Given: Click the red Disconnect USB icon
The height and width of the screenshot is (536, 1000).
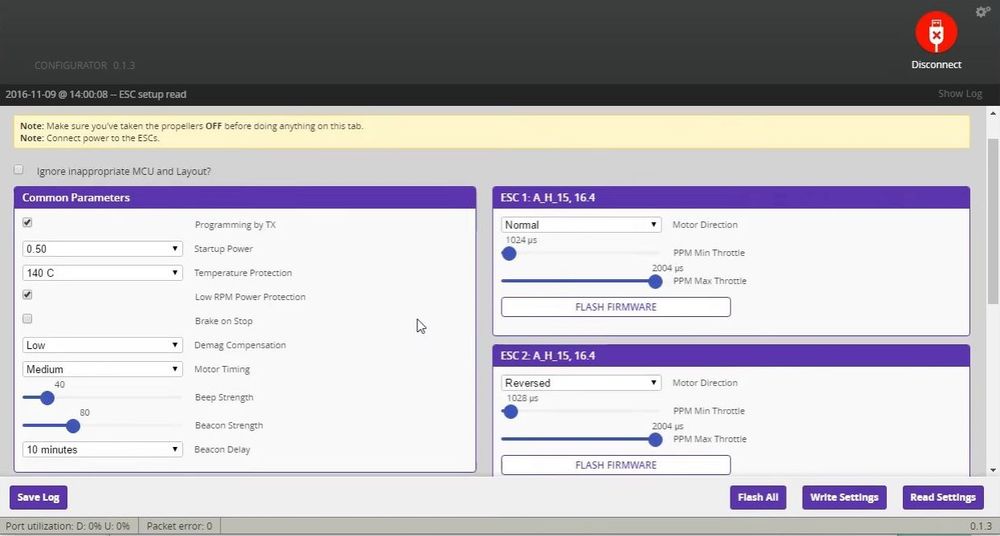Looking at the screenshot, I should pos(935,35).
